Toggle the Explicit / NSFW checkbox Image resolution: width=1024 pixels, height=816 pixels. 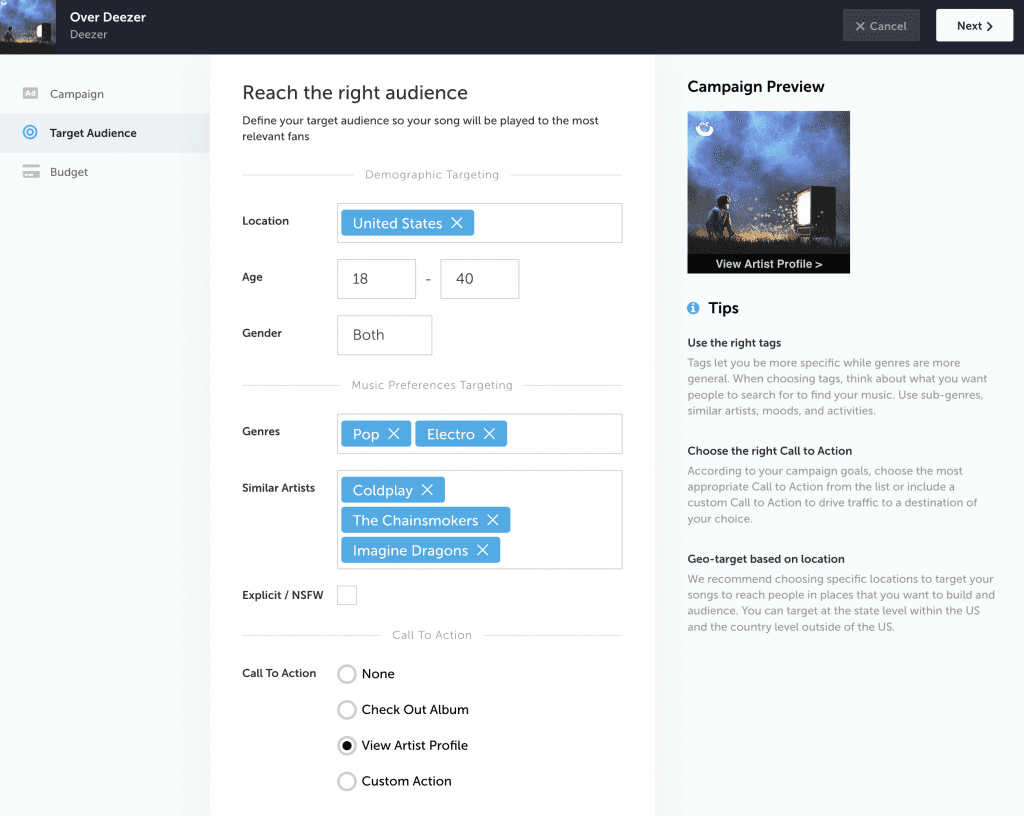(x=347, y=595)
